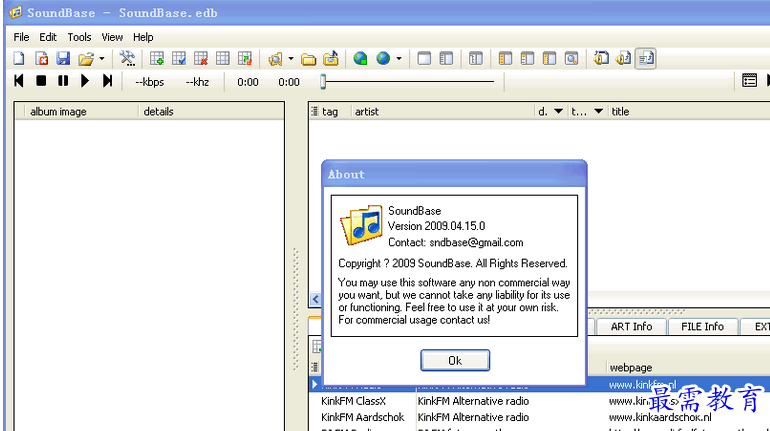770x431 pixels.
Task: Click the grid icon with blue checkmark
Action: point(179,59)
